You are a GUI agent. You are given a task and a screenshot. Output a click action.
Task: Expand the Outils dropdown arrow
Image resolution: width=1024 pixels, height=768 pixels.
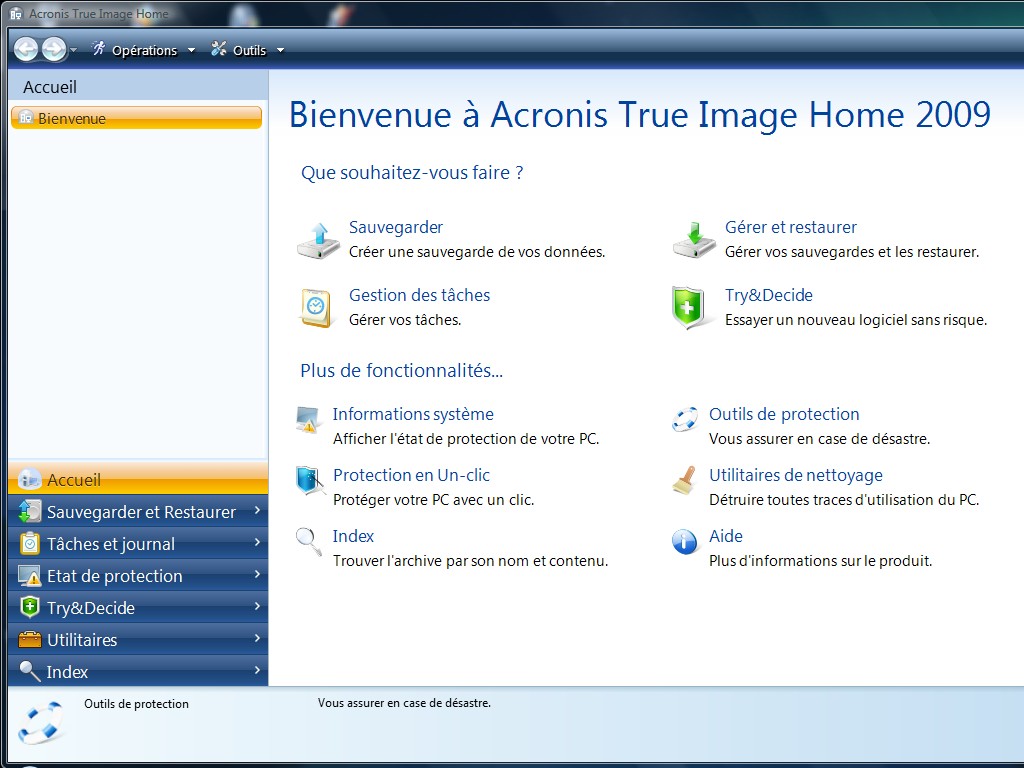point(280,50)
